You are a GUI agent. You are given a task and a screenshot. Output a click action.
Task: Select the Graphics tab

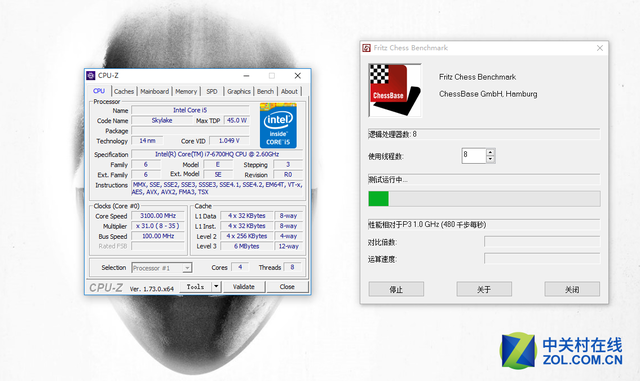pos(239,91)
